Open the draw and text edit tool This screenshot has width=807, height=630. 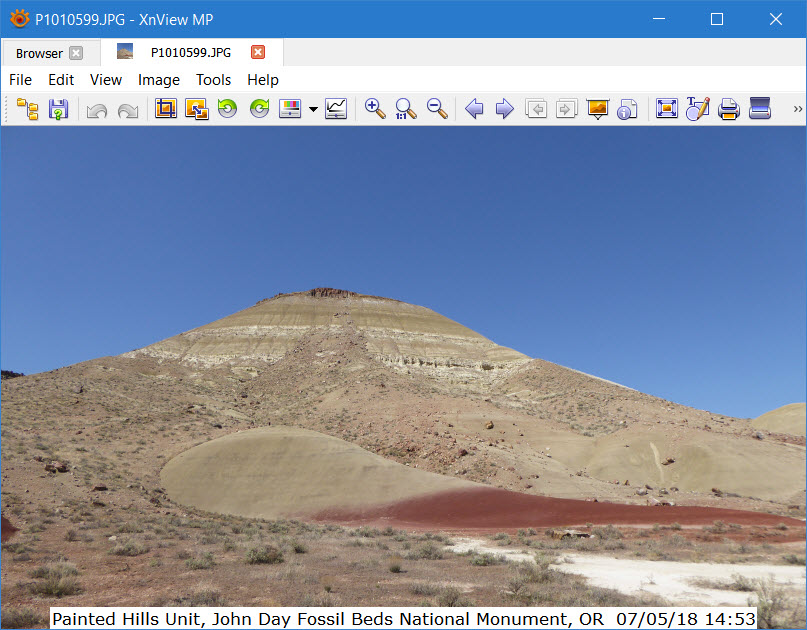pos(698,109)
